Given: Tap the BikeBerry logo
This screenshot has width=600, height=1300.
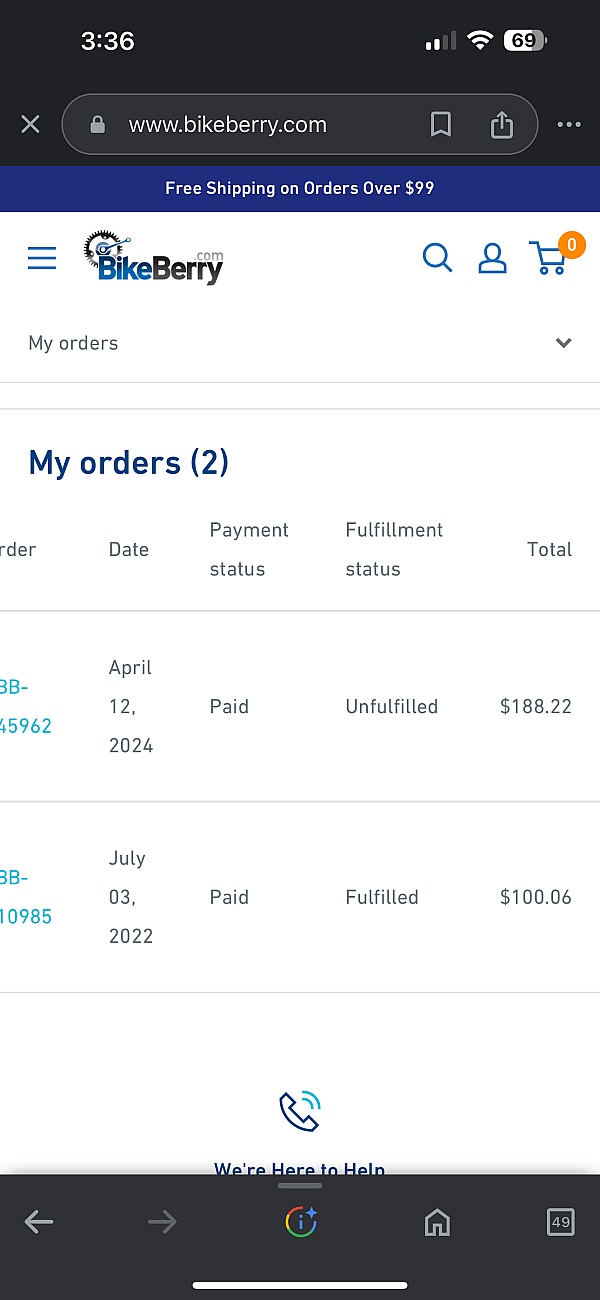Looking at the screenshot, I should coord(154,258).
